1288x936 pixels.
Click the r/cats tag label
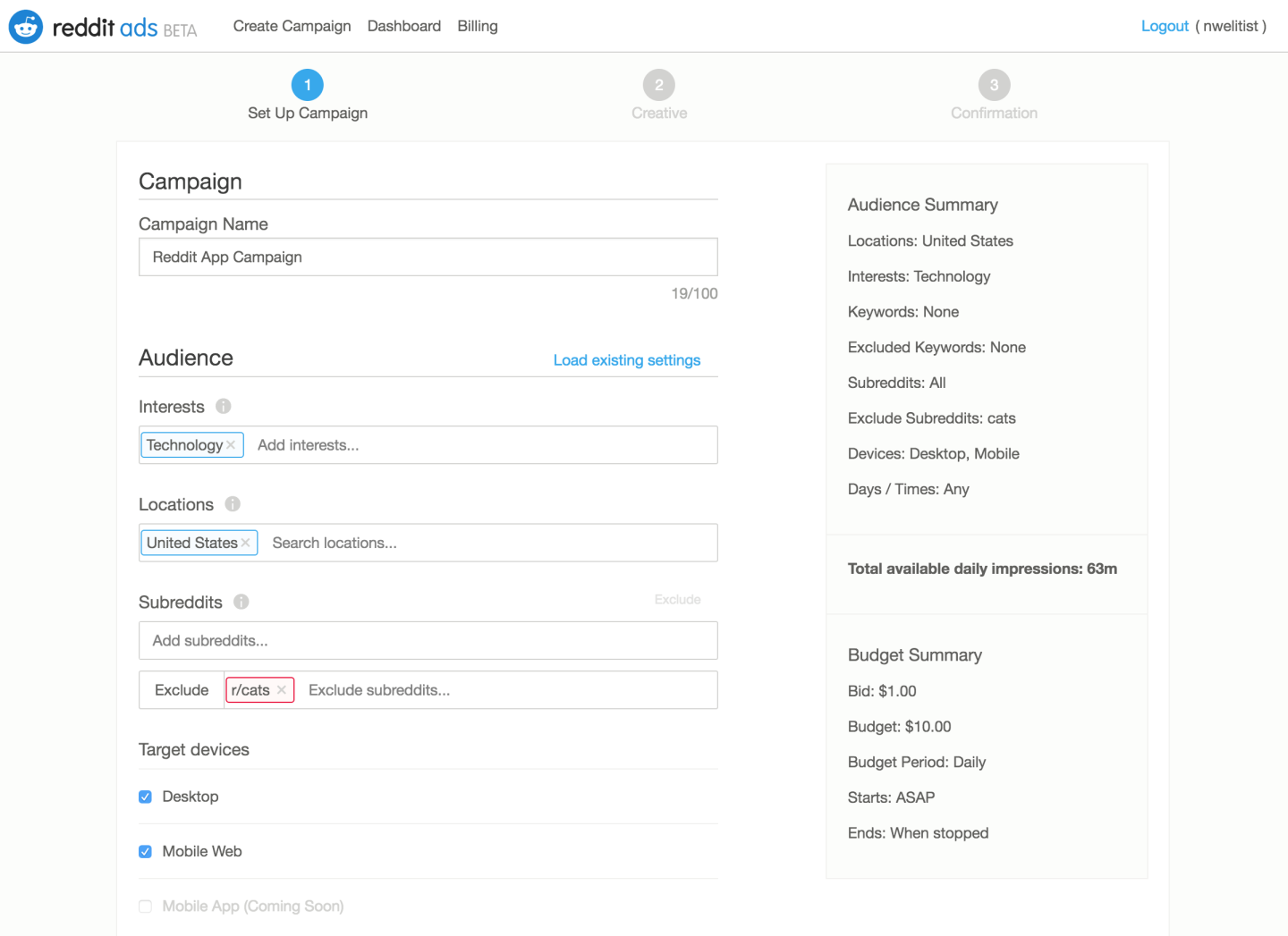[250, 690]
